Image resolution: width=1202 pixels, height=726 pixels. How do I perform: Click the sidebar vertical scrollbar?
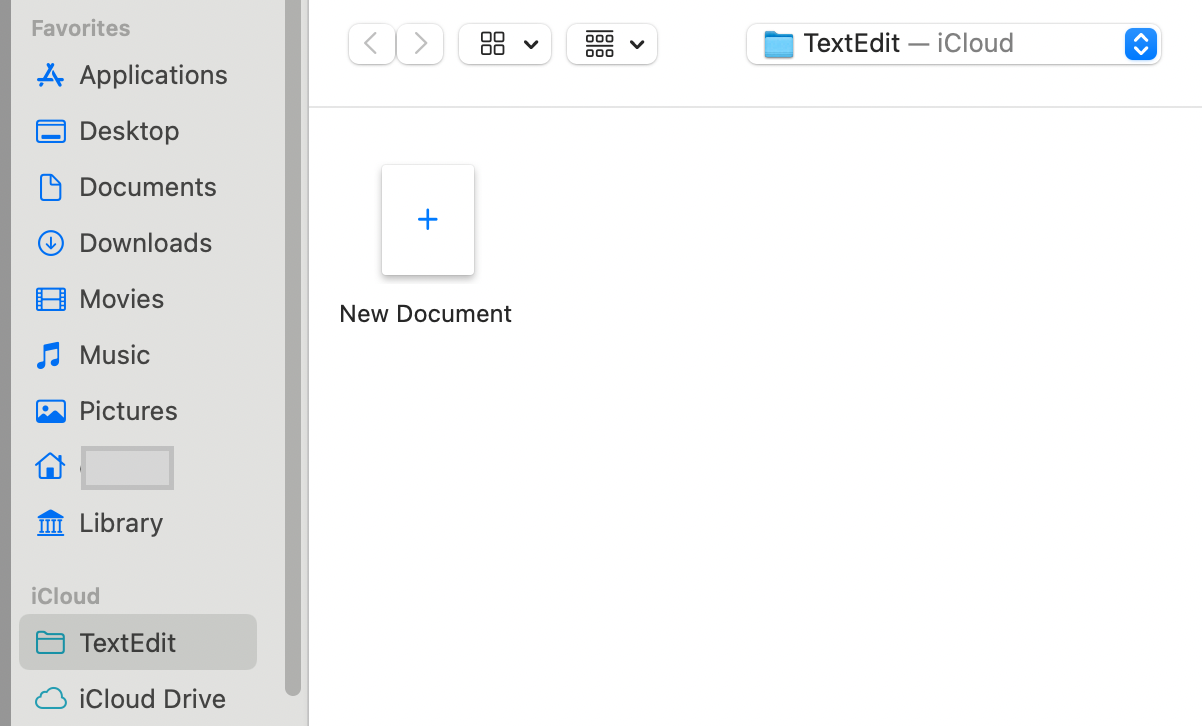coord(293,347)
